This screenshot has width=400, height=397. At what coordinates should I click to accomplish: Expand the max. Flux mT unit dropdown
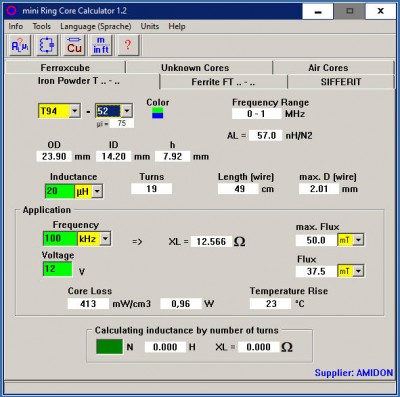358,240
